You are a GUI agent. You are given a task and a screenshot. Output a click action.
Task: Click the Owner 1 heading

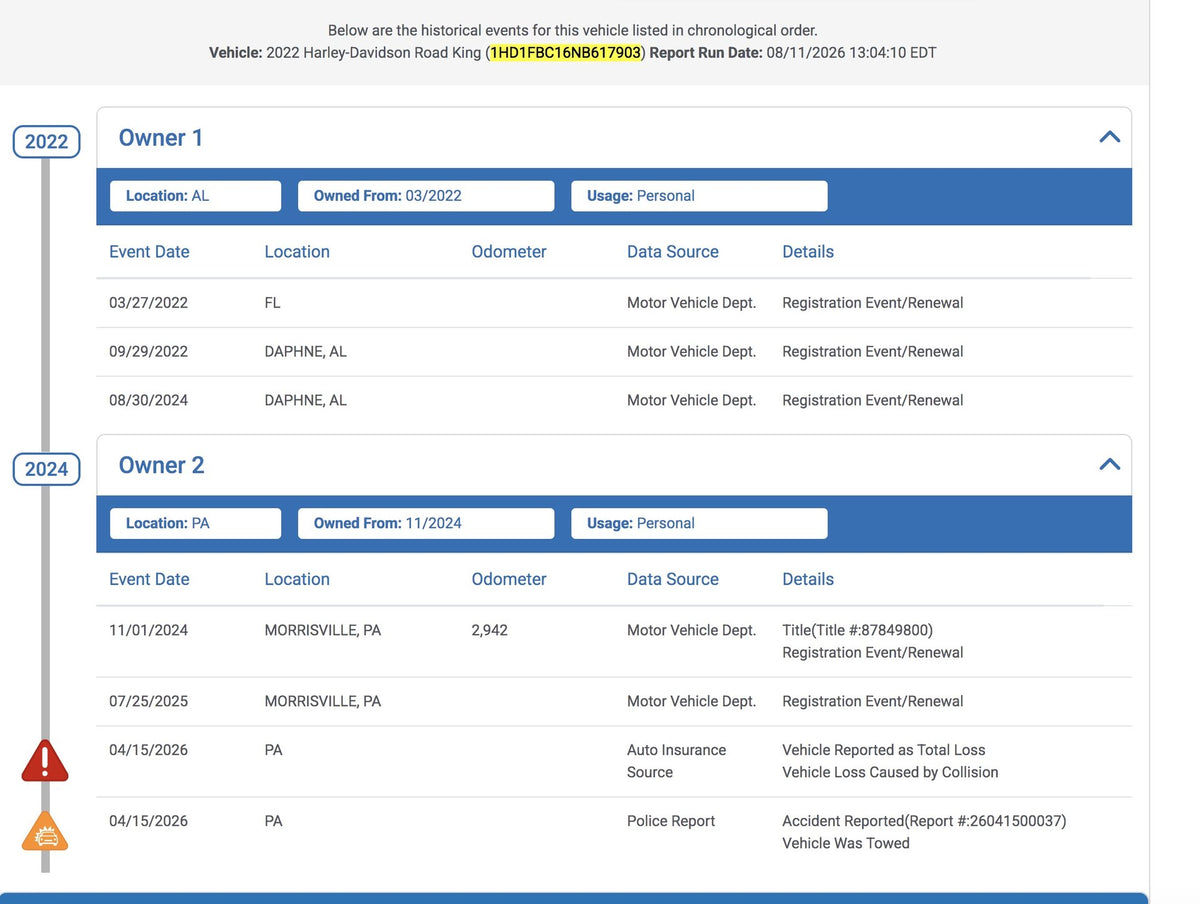(x=161, y=138)
